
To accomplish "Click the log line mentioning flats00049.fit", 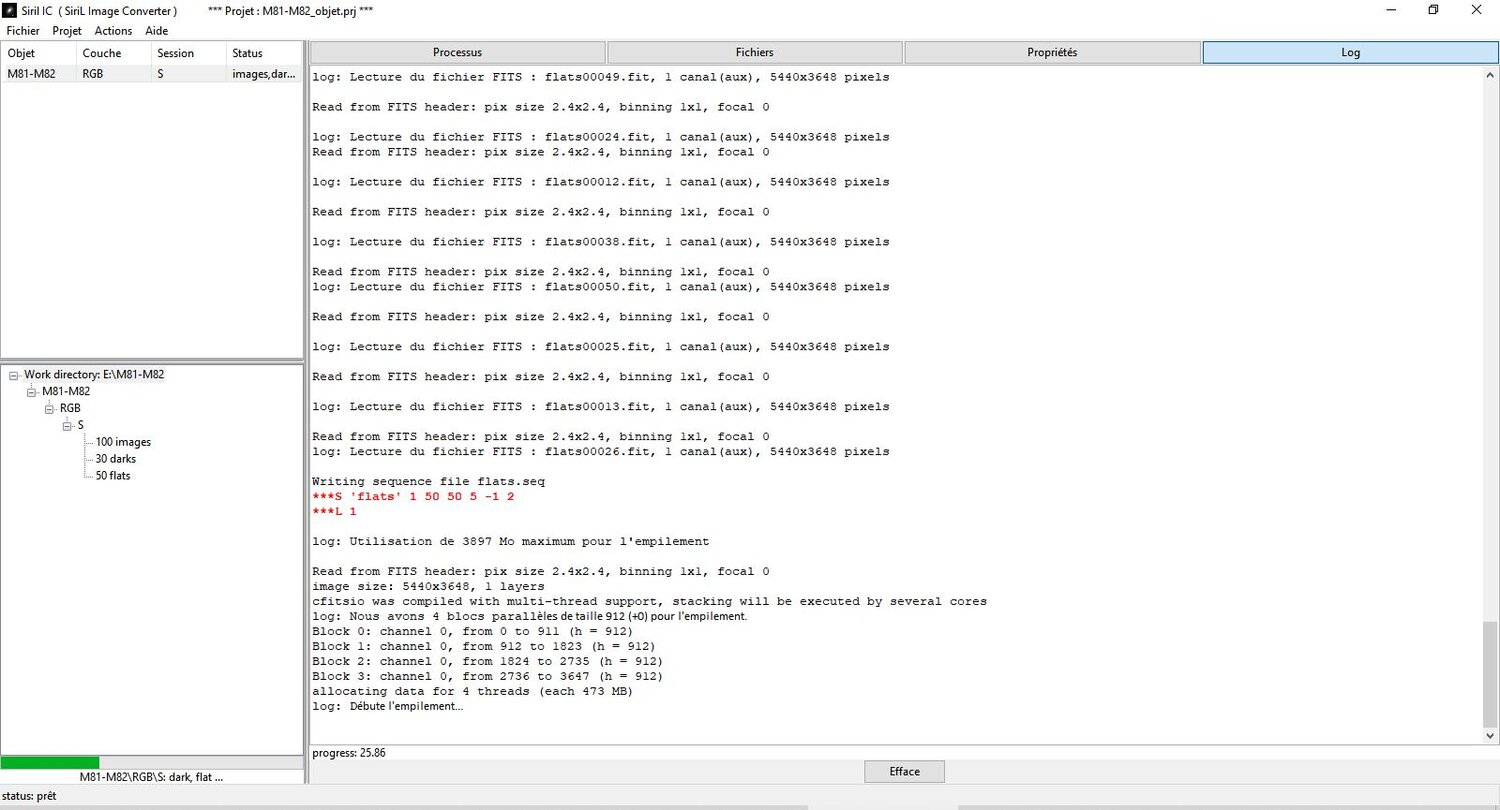I will [x=600, y=77].
